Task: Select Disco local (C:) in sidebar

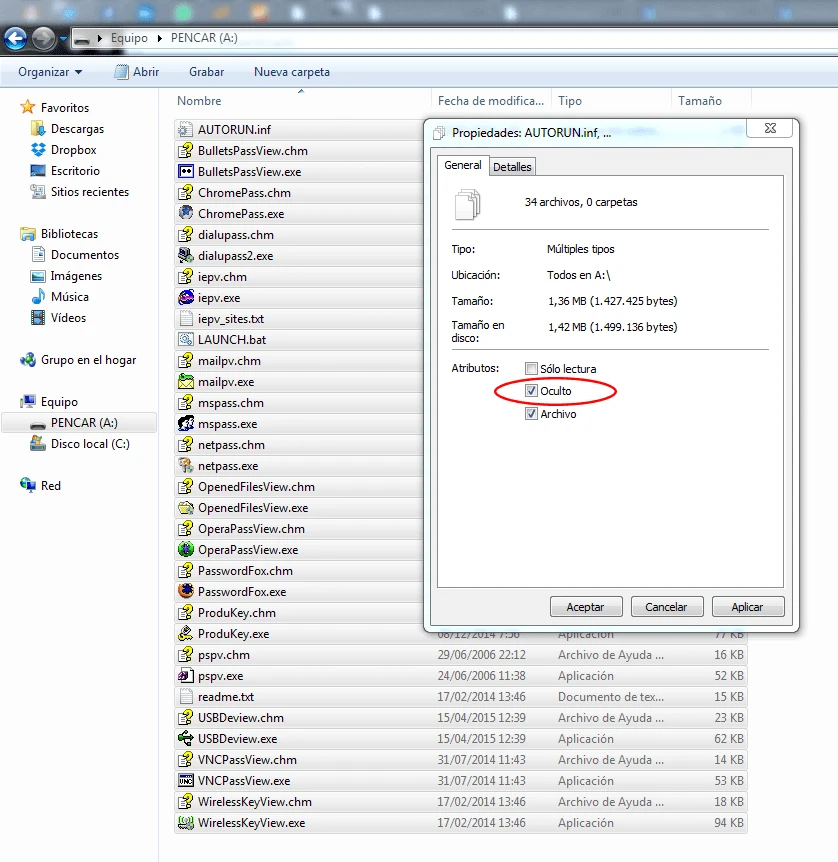Action: [80, 444]
